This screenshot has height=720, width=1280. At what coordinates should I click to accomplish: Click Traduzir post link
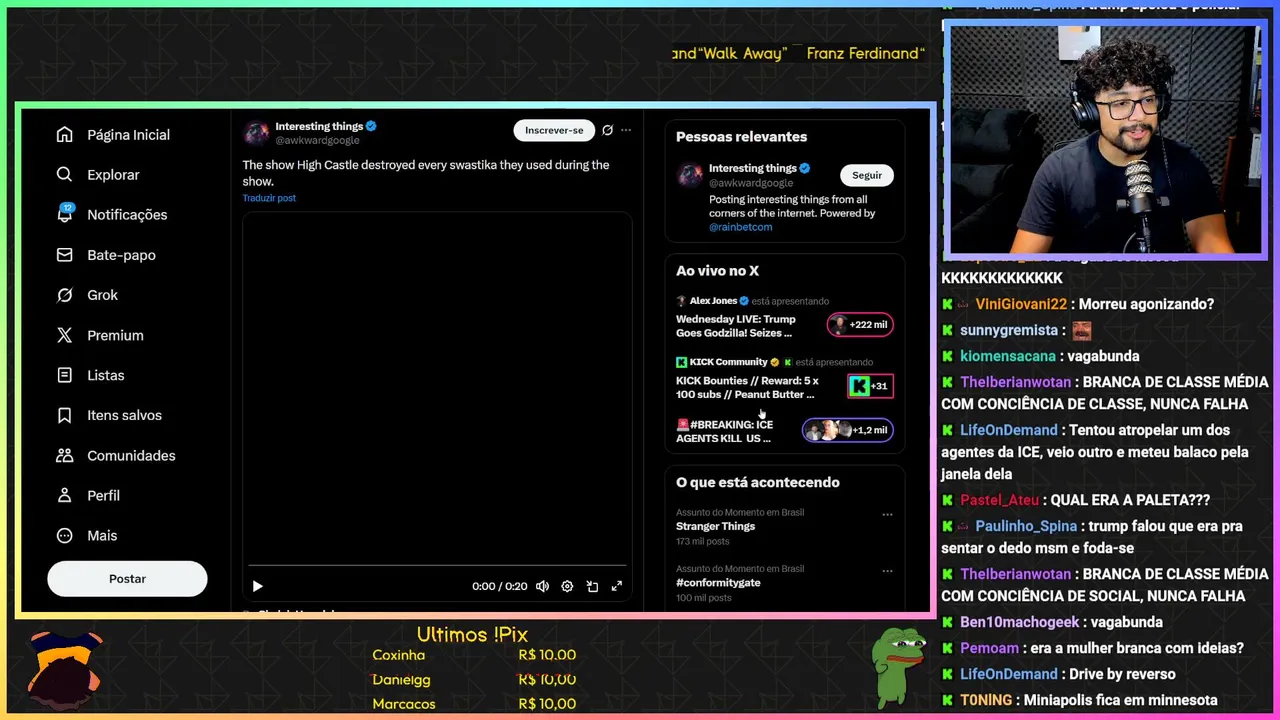[x=269, y=198]
